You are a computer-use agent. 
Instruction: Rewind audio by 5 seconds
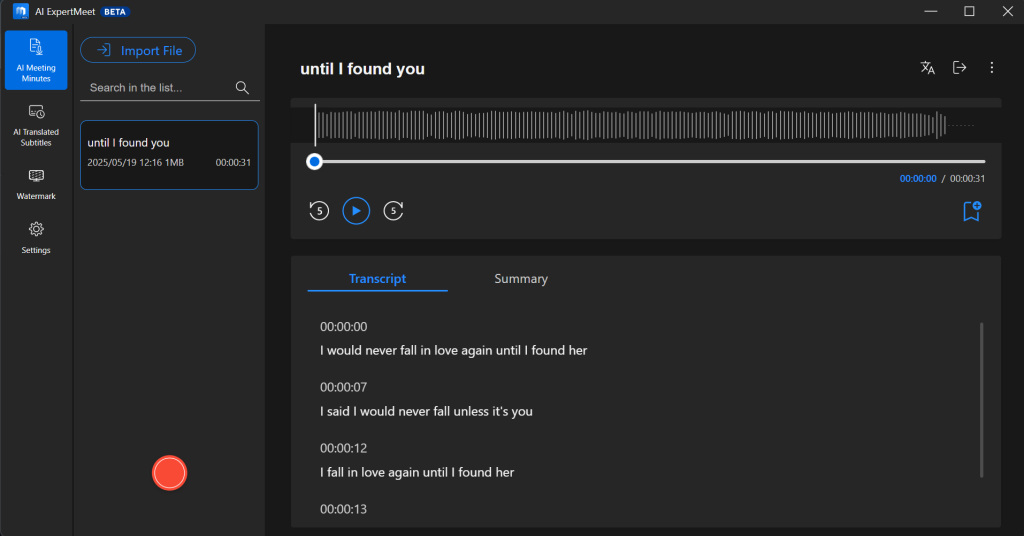click(319, 211)
